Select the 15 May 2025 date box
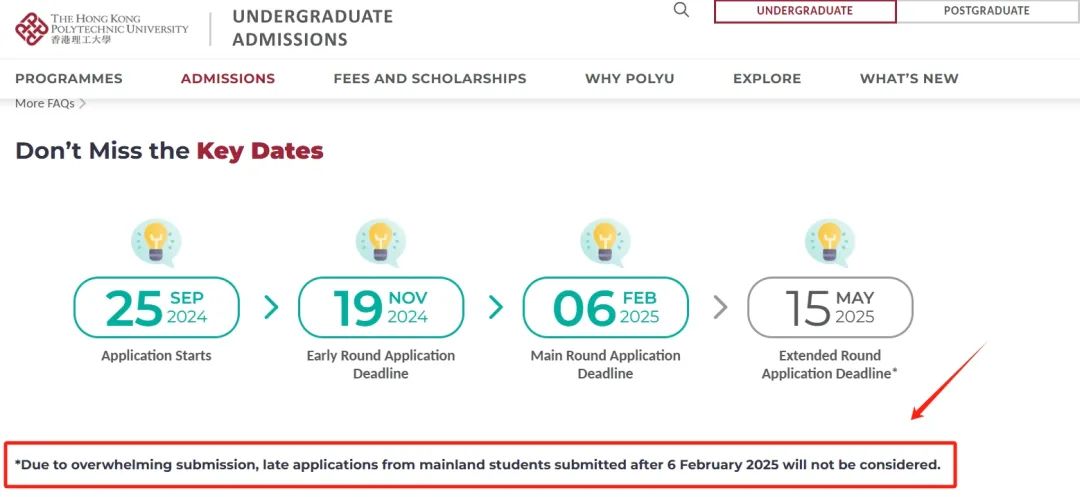Viewport: 1080px width, 497px height. click(x=830, y=307)
